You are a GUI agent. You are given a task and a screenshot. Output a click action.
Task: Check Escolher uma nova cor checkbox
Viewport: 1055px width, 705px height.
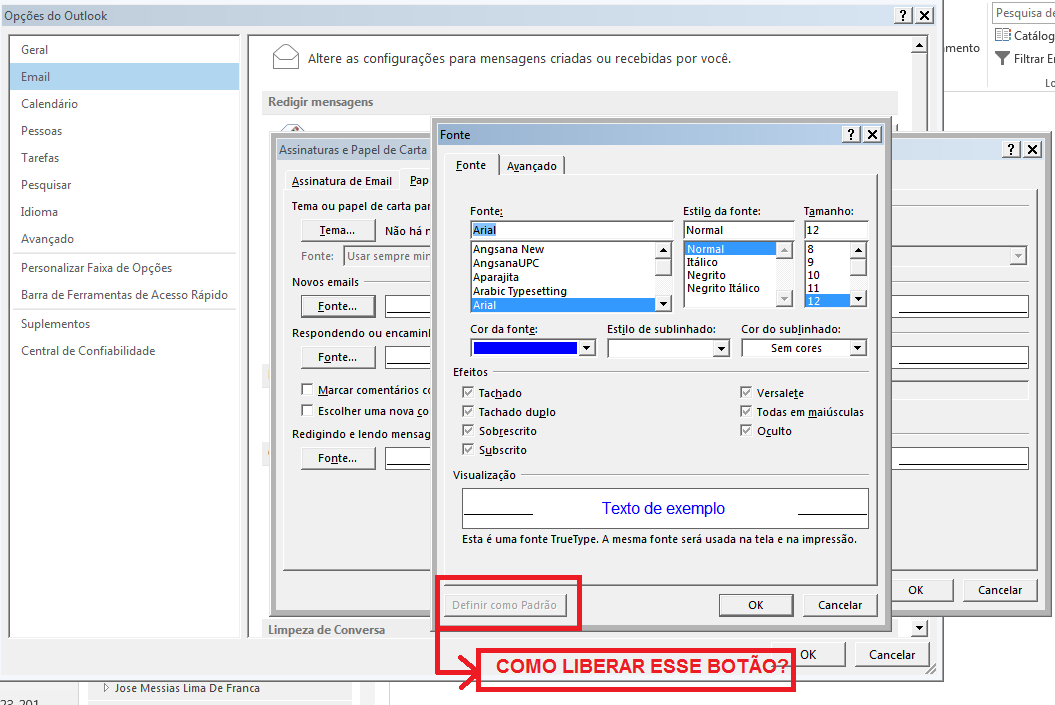(307, 410)
